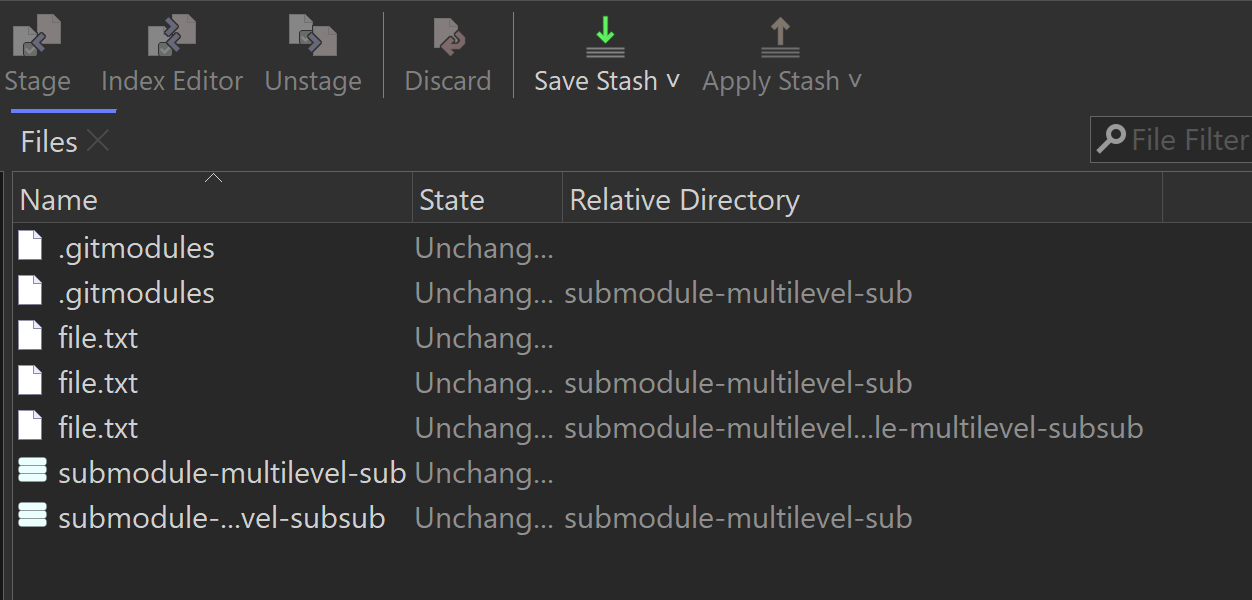This screenshot has height=600, width=1252.
Task: Click the State column header
Action: pos(451,199)
